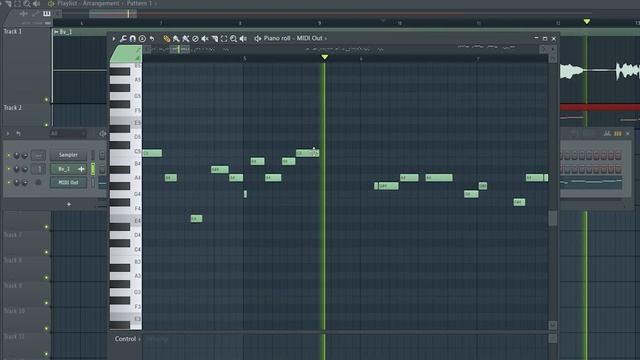Toggle the Bv_1 channel select LED
640x360 pixels.
pos(93,169)
